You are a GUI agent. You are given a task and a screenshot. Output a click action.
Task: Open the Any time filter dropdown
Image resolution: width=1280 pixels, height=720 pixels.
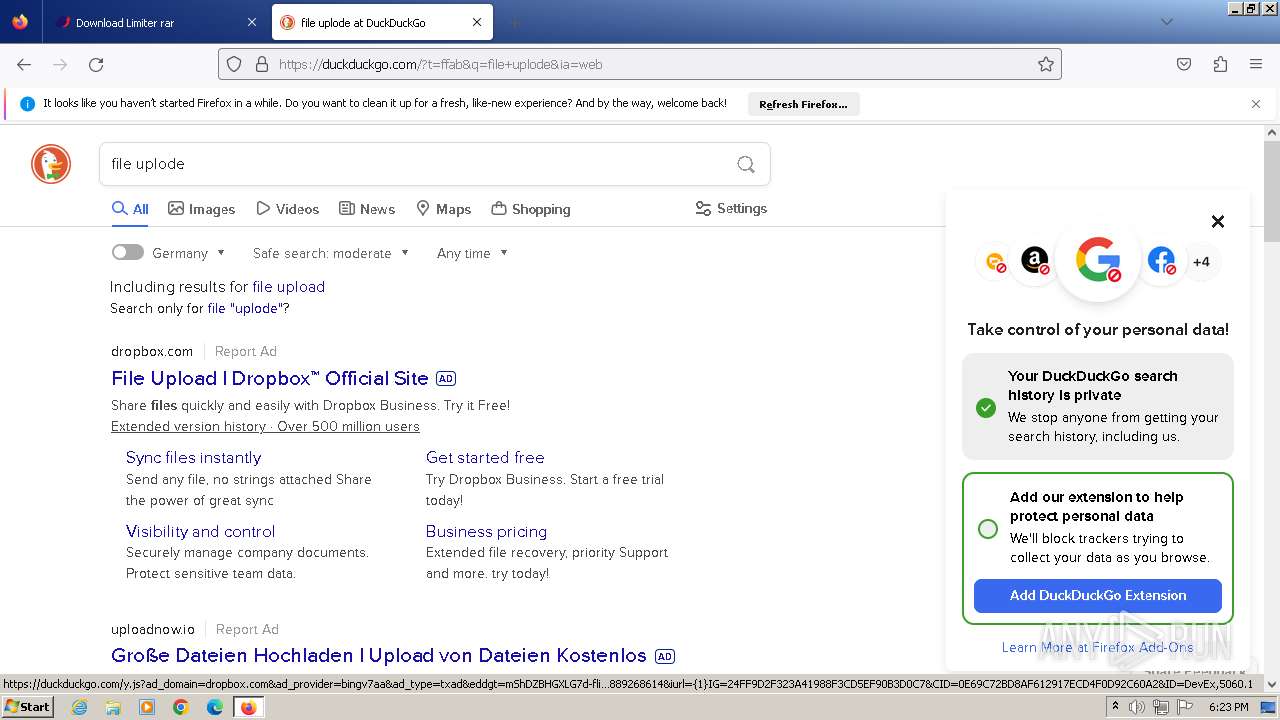472,253
